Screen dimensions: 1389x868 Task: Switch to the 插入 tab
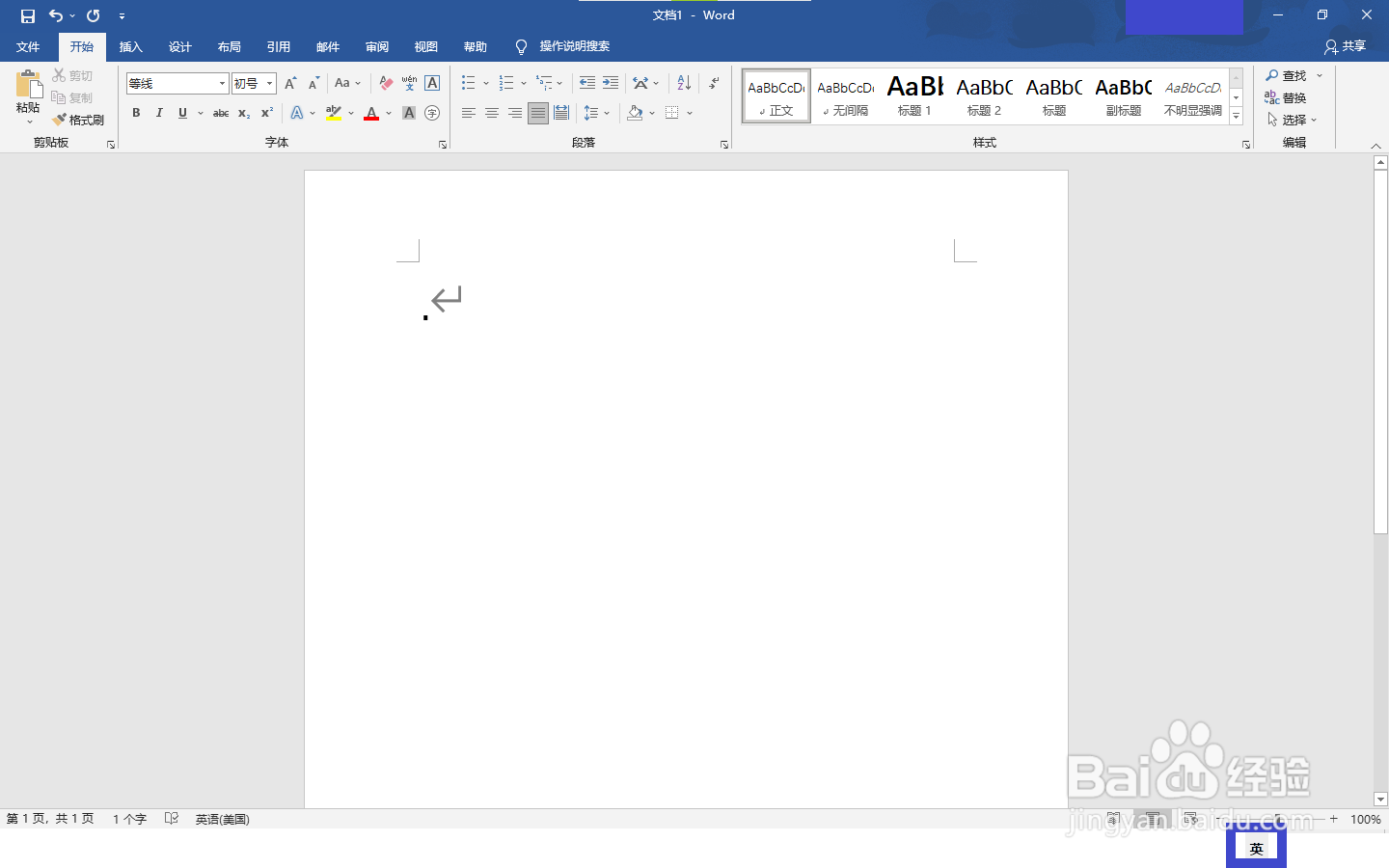[x=131, y=46]
